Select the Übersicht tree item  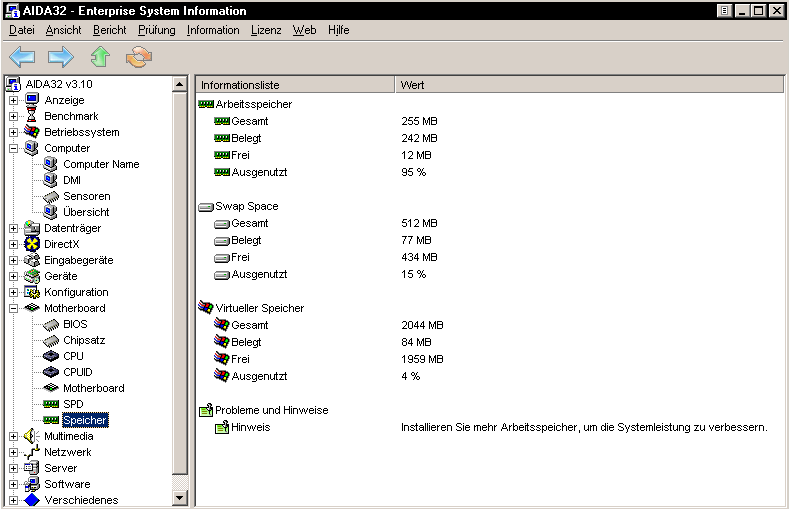pyautogui.click(x=86, y=212)
